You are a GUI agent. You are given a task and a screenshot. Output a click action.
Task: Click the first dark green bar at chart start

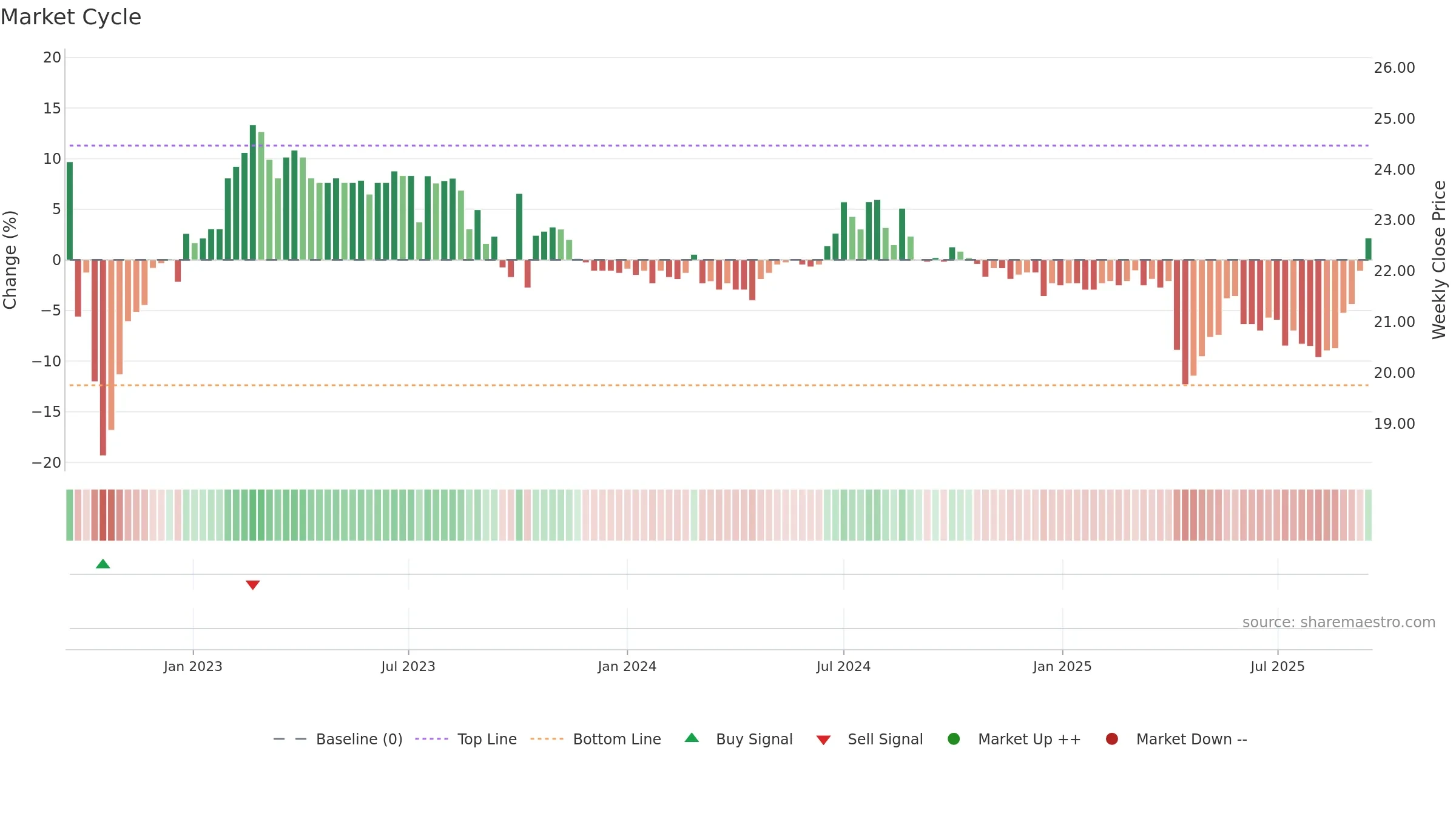click(x=70, y=211)
